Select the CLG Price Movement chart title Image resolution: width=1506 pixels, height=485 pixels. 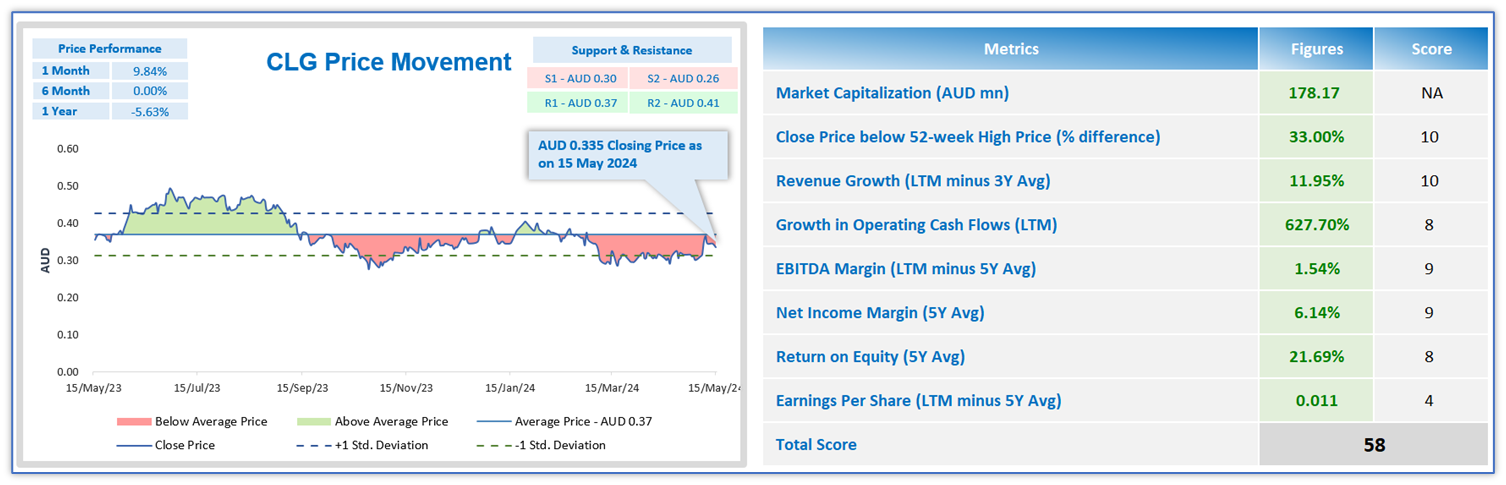(389, 62)
